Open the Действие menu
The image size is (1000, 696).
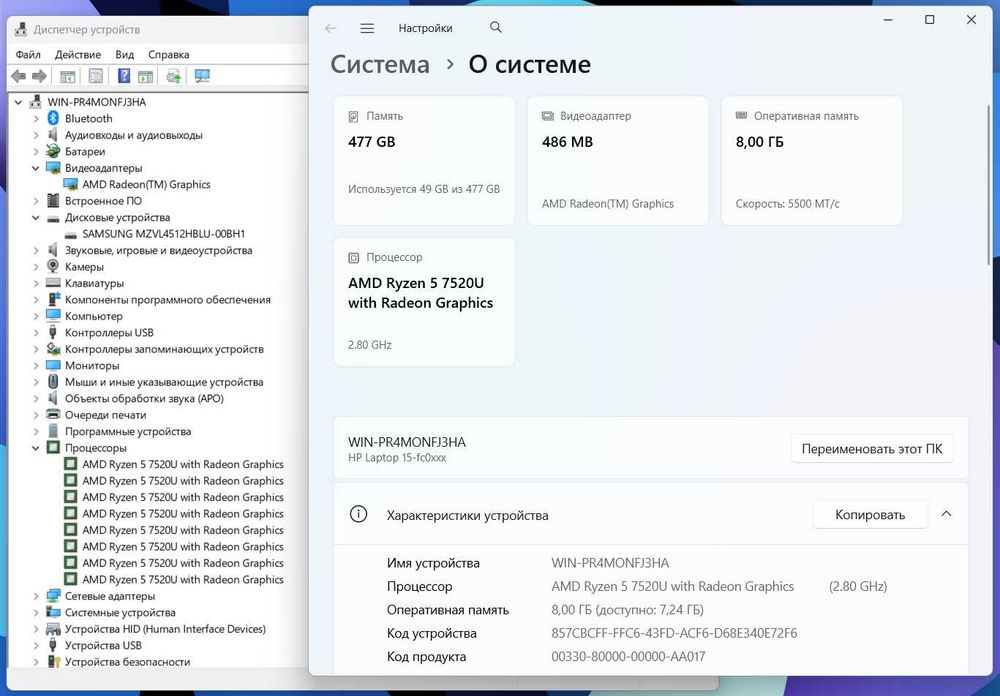coord(78,54)
